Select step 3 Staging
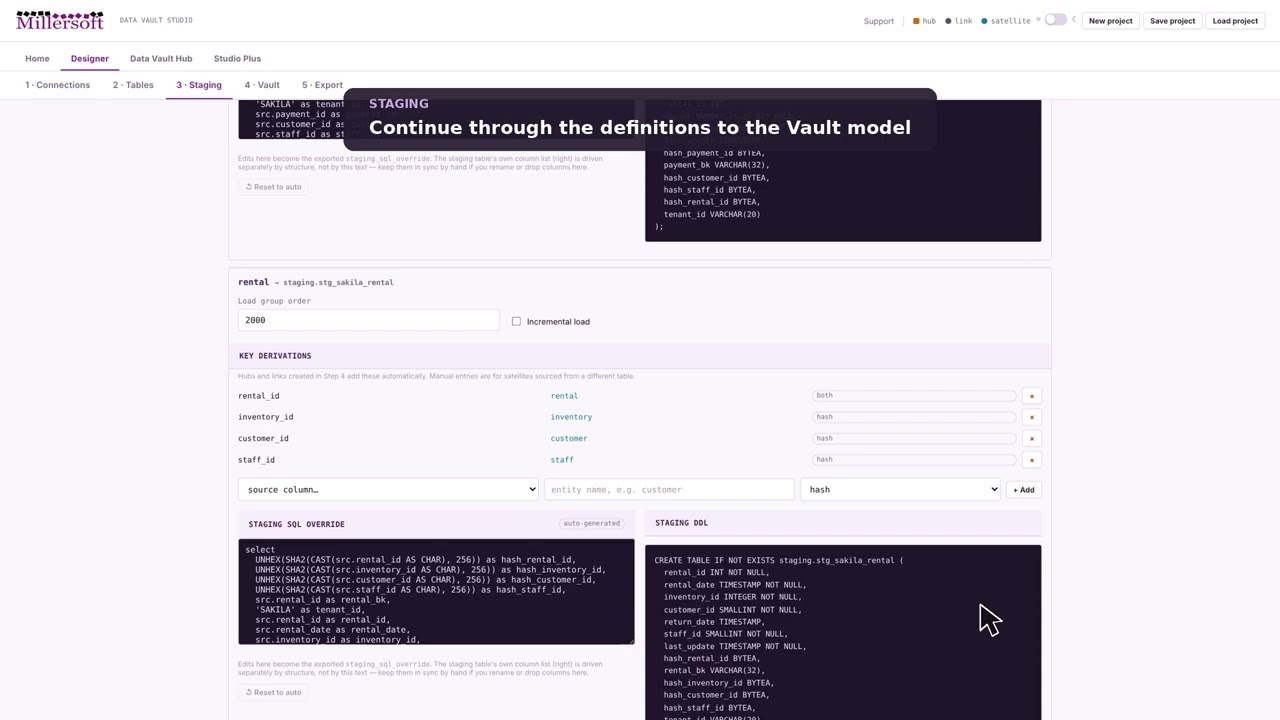Viewport: 1280px width, 720px height. 199,85
